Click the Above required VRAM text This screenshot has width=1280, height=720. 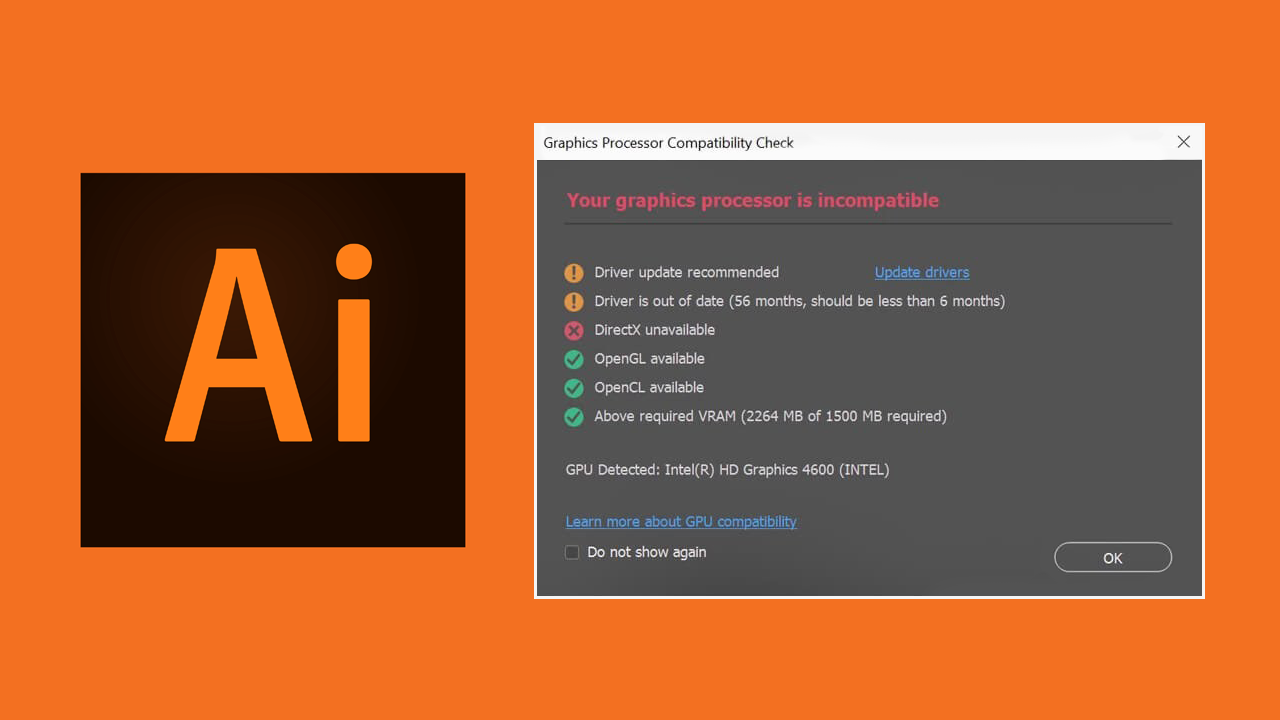tap(771, 416)
